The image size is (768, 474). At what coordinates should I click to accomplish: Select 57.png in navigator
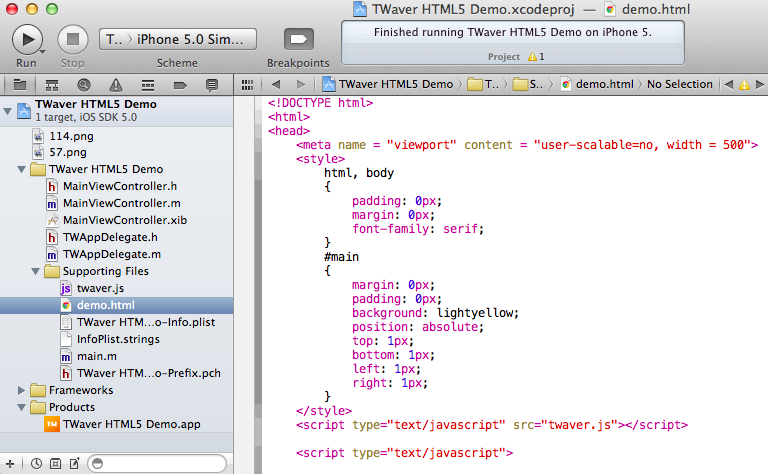click(x=68, y=152)
